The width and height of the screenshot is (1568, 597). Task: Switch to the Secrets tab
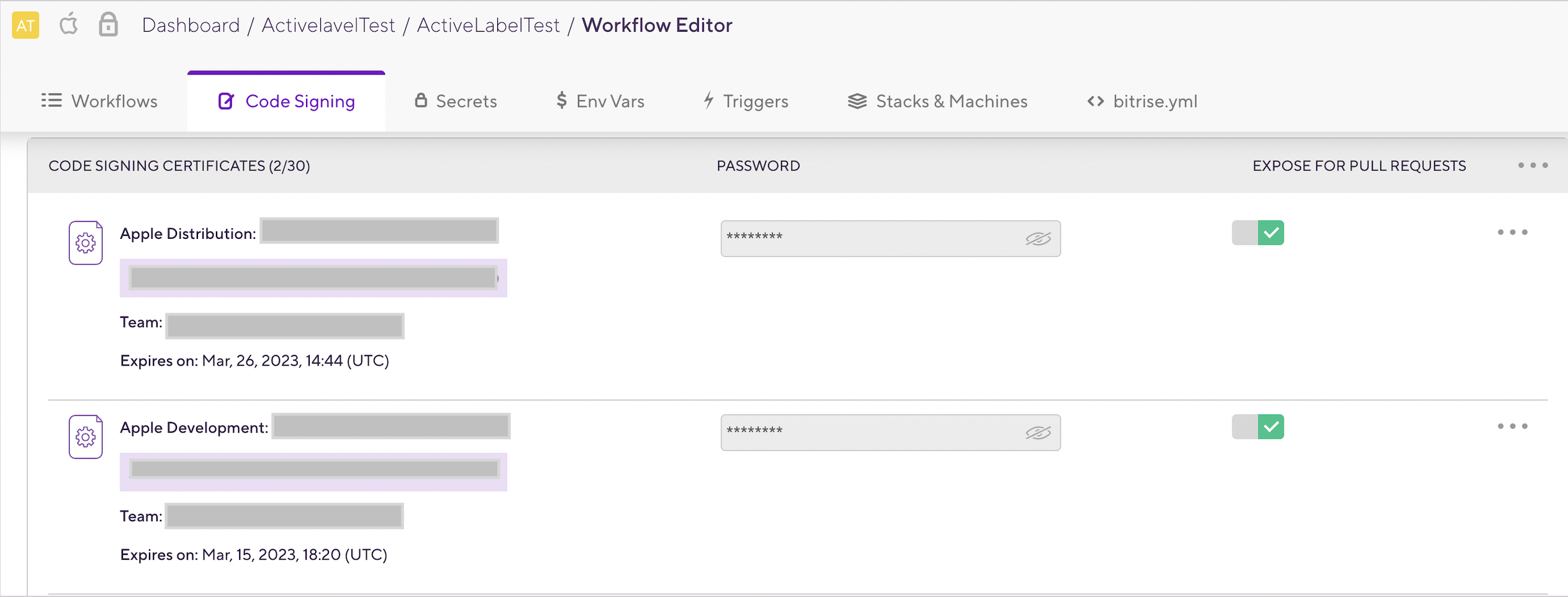click(x=456, y=101)
